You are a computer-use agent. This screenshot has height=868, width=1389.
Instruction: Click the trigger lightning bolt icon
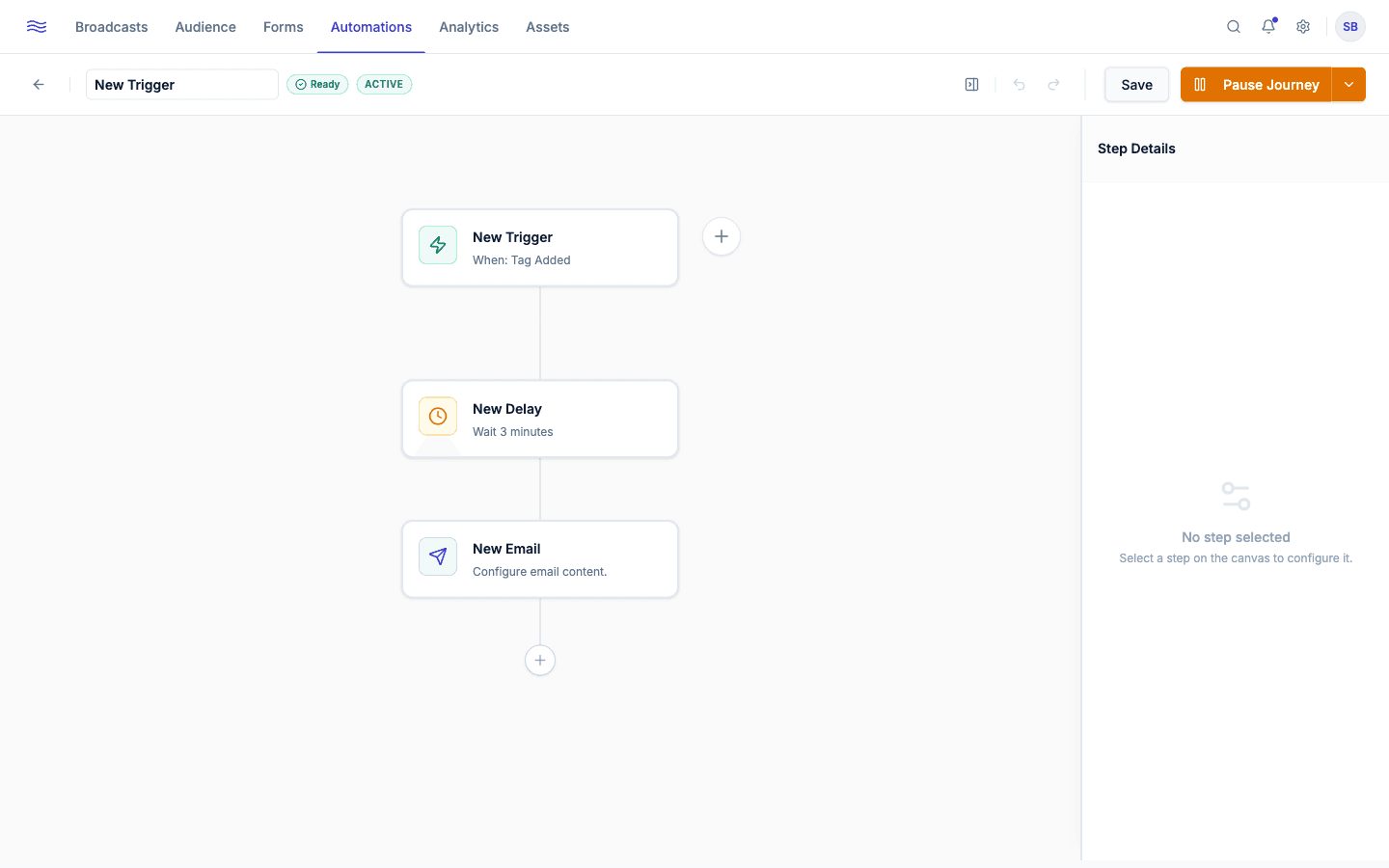438,245
